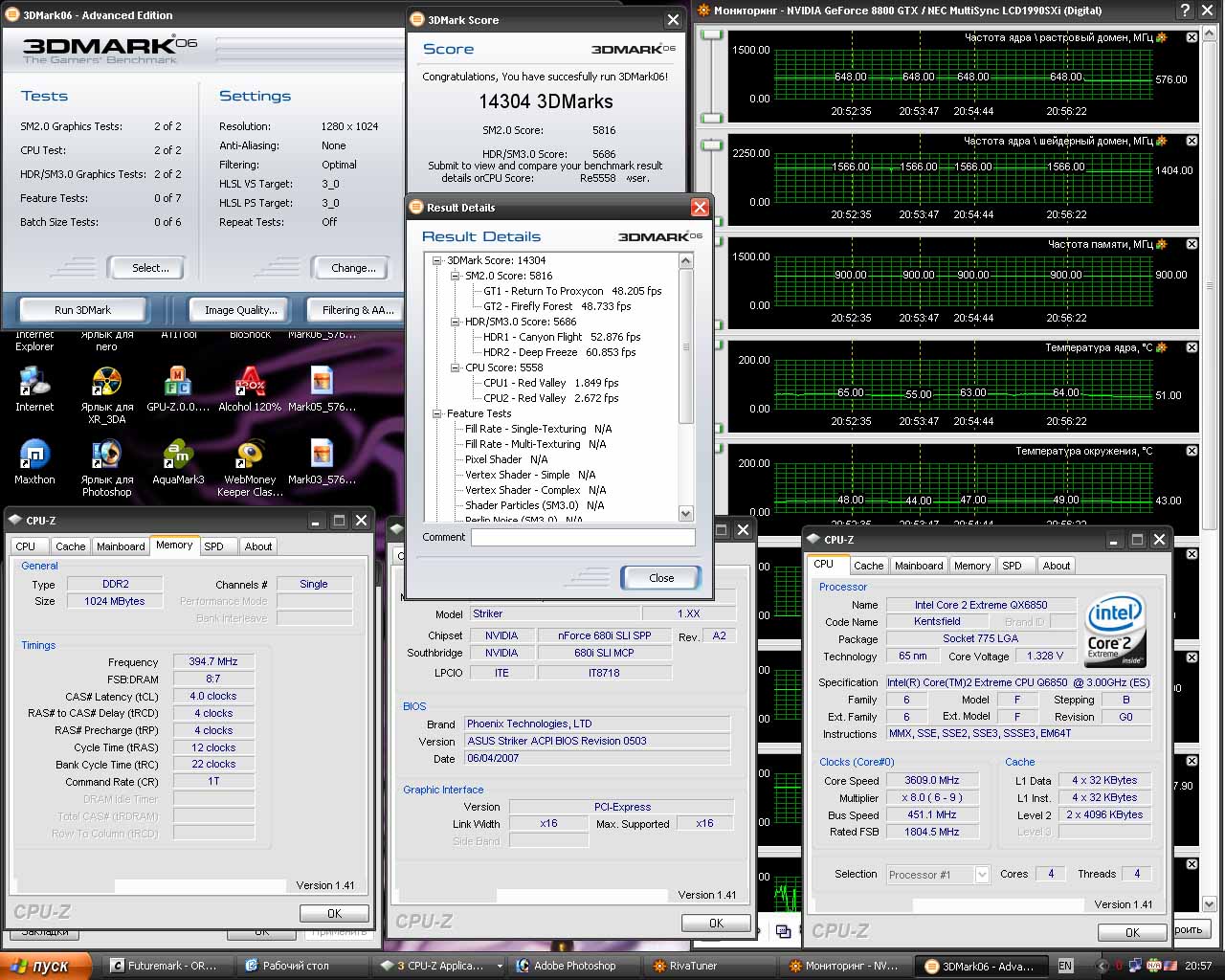Click the Result Details scrollbar up arrow

coord(685,260)
